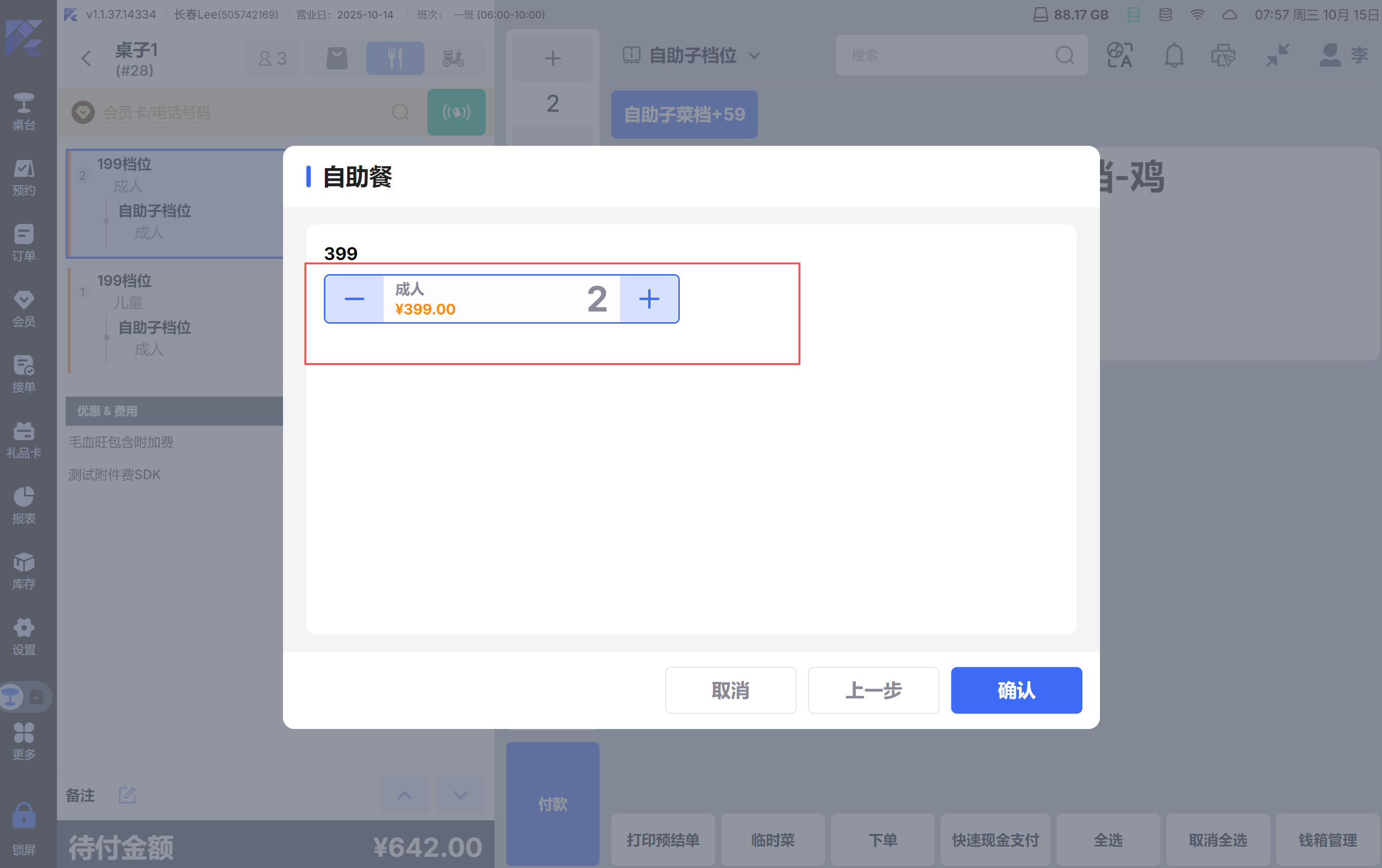1382x868 pixels.
Task: Click the plus button to increase adult count
Action: 649,299
